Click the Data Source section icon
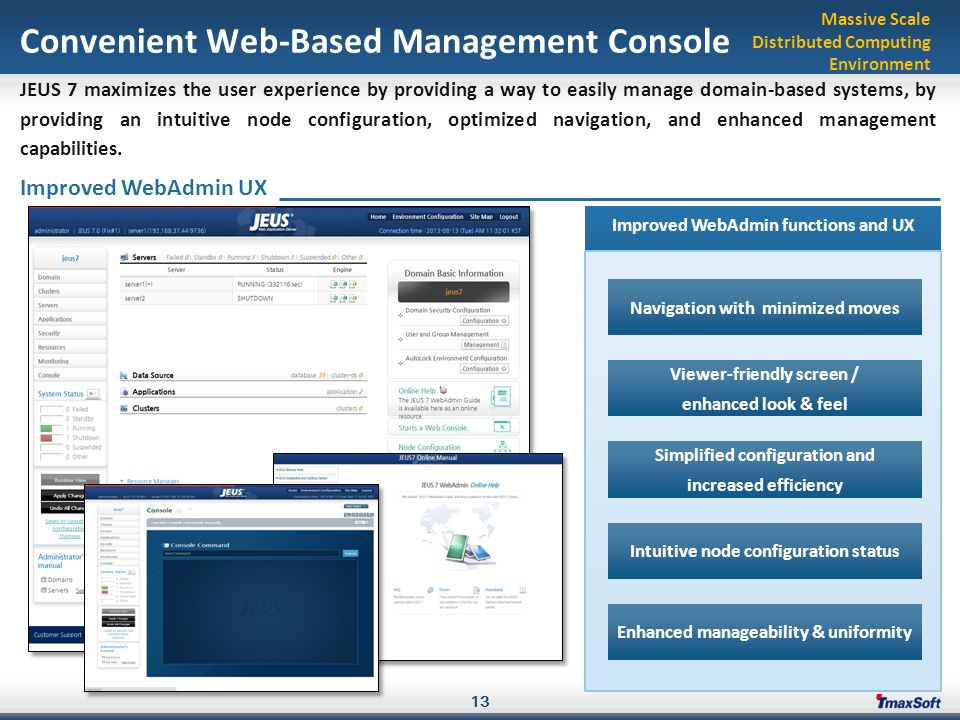Image resolution: width=960 pixels, height=720 pixels. click(124, 375)
